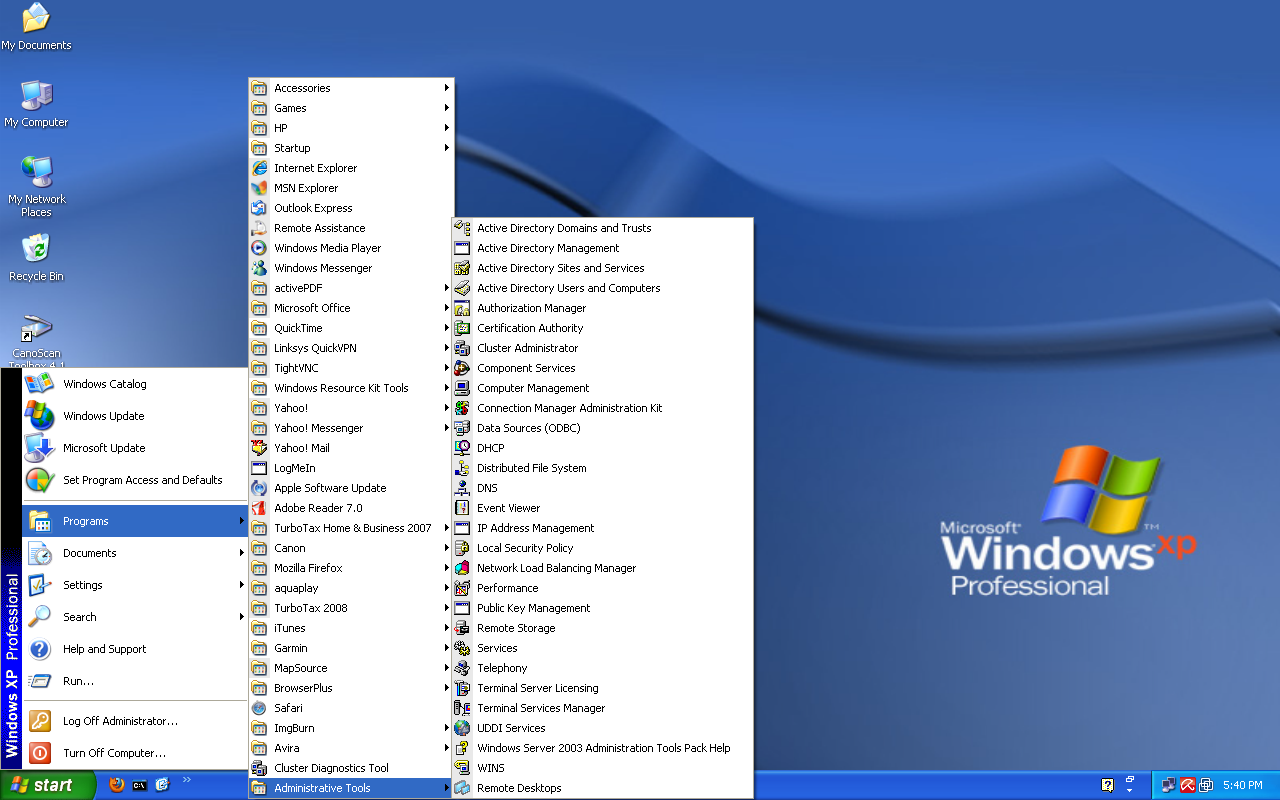Click the Start button
Viewport: 1280px width, 800px height.
coord(48,785)
